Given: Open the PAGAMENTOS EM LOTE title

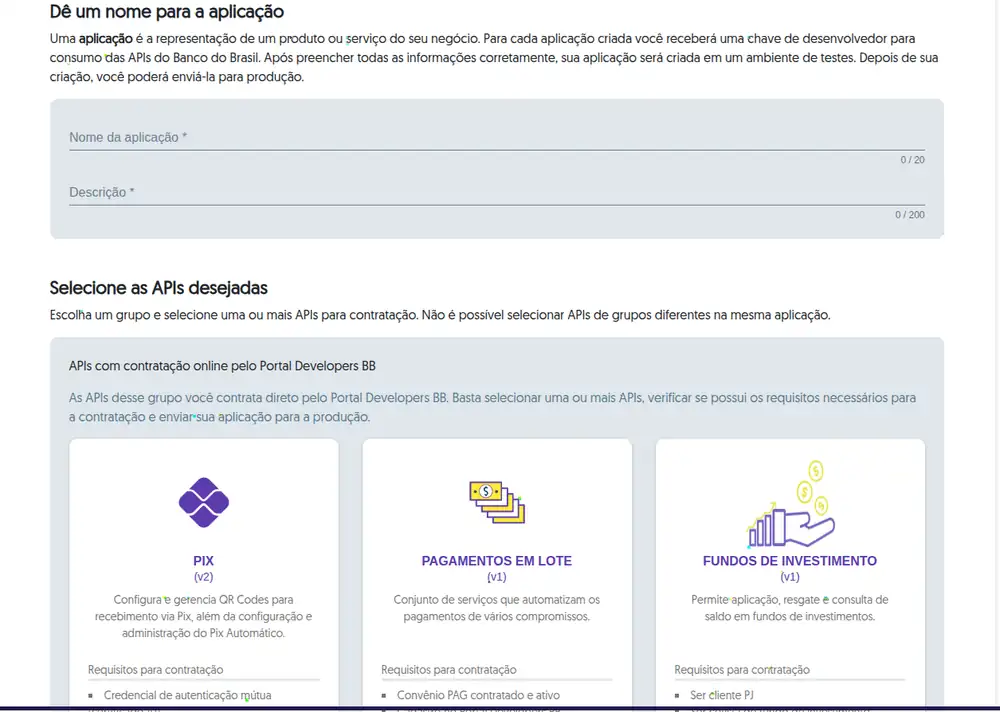Looking at the screenshot, I should pos(497,561).
